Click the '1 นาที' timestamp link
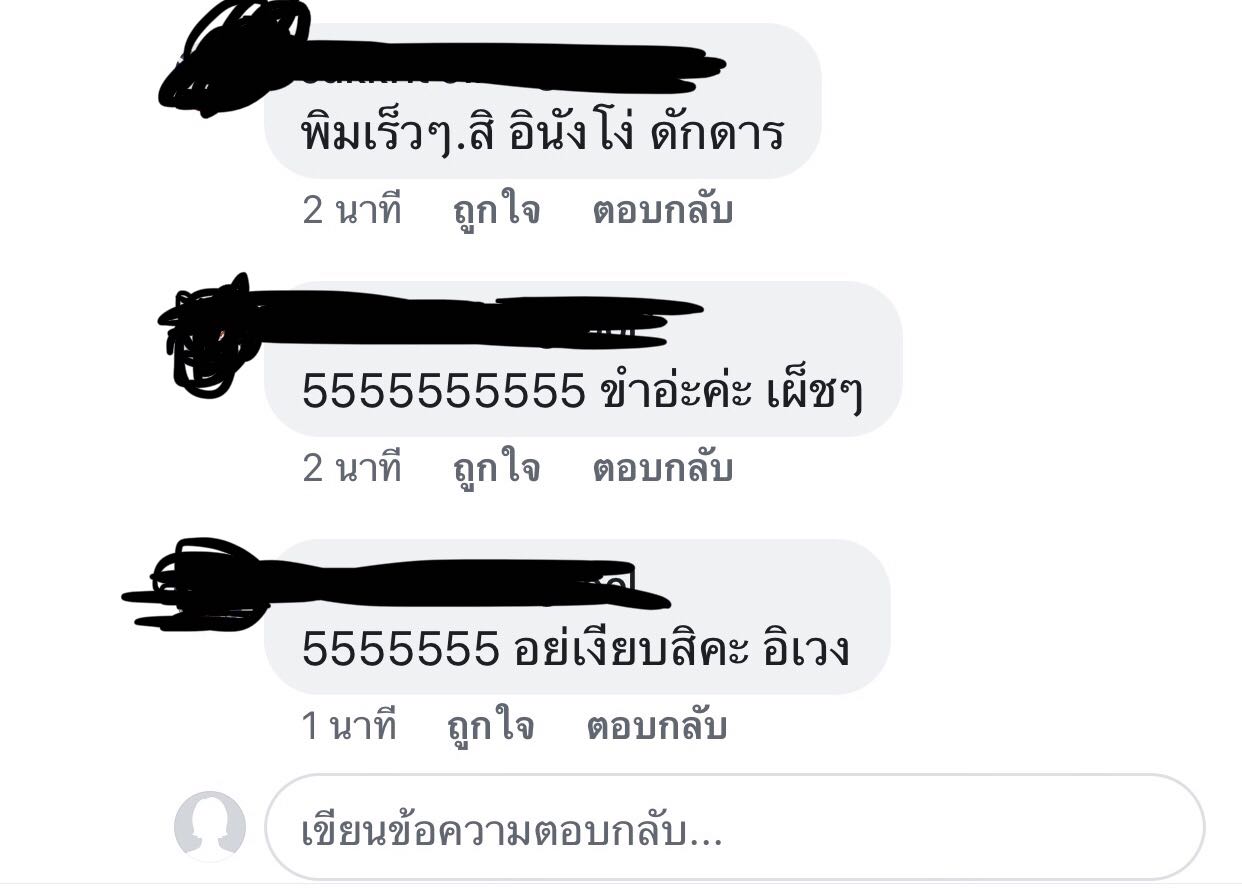This screenshot has width=1242, height=889. coord(349,727)
